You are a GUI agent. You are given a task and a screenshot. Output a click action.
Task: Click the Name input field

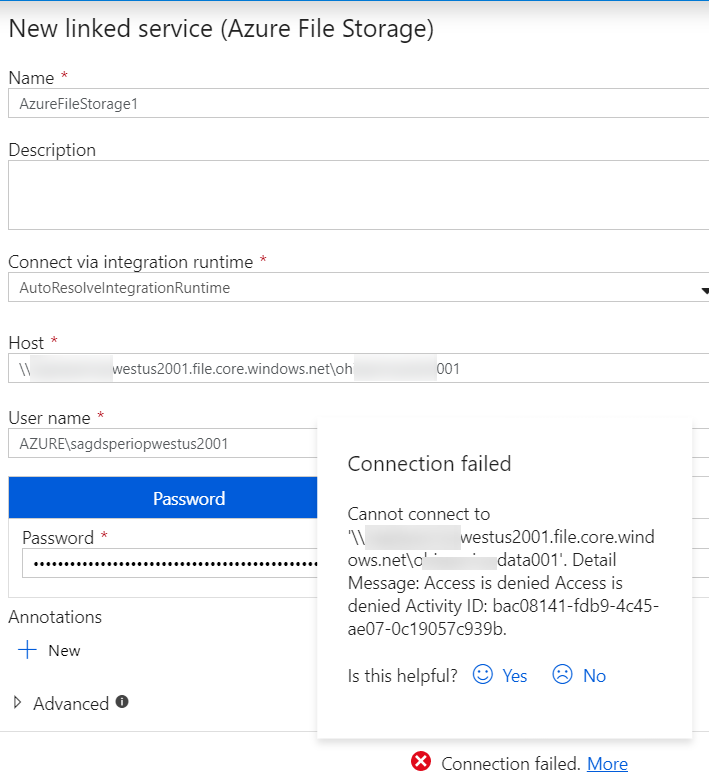[x=359, y=103]
